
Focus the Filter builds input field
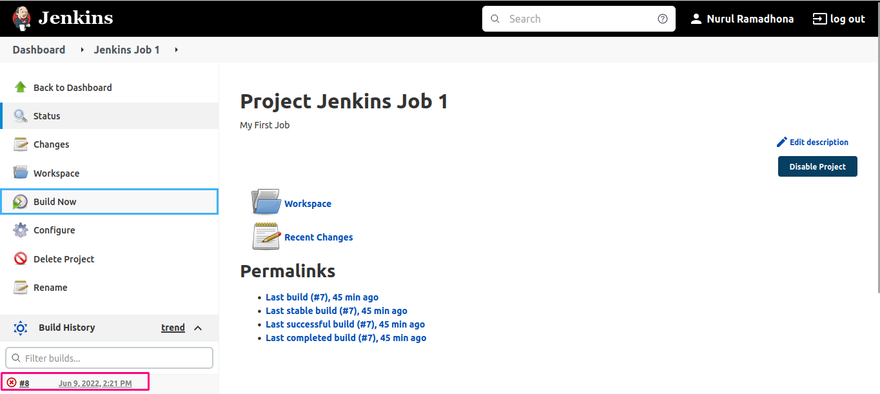pos(109,358)
